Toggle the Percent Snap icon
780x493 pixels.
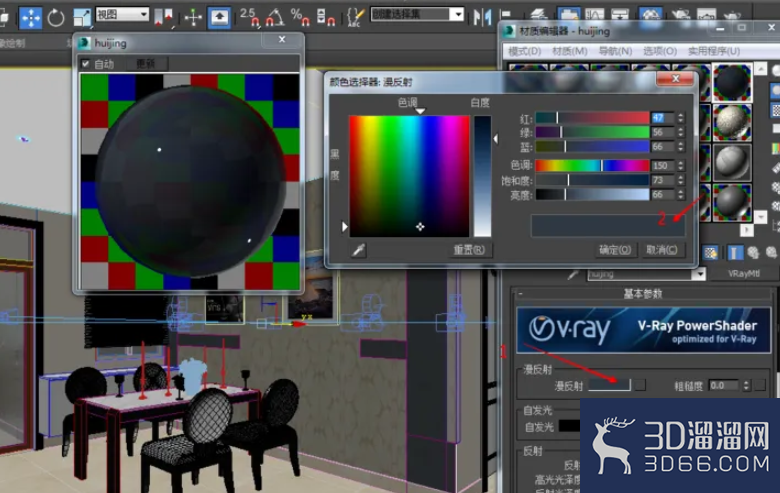pyautogui.click(x=300, y=17)
